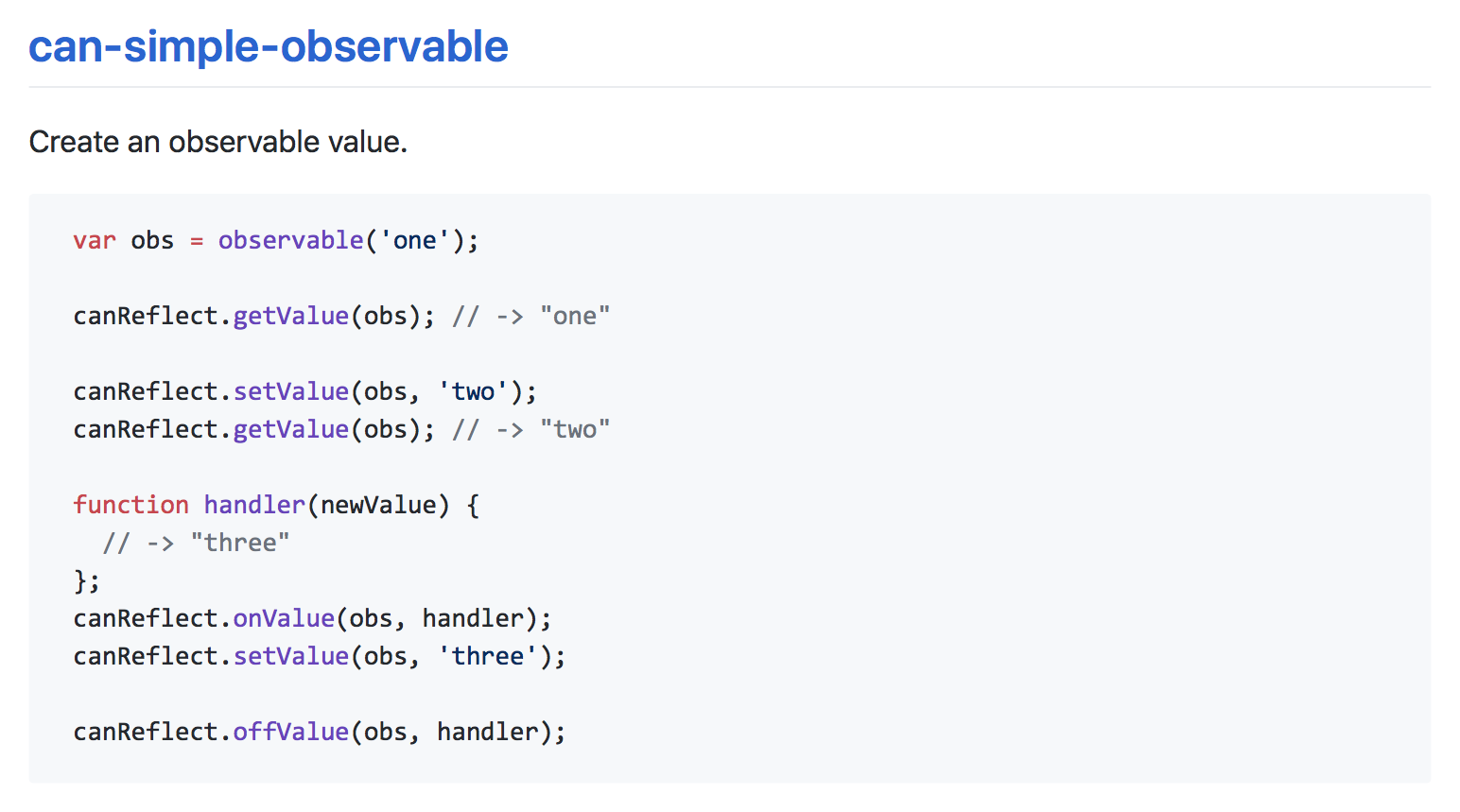Image resolution: width=1460 pixels, height=812 pixels.
Task: Click 'canReflect' on the offValue line
Action: tap(146, 732)
